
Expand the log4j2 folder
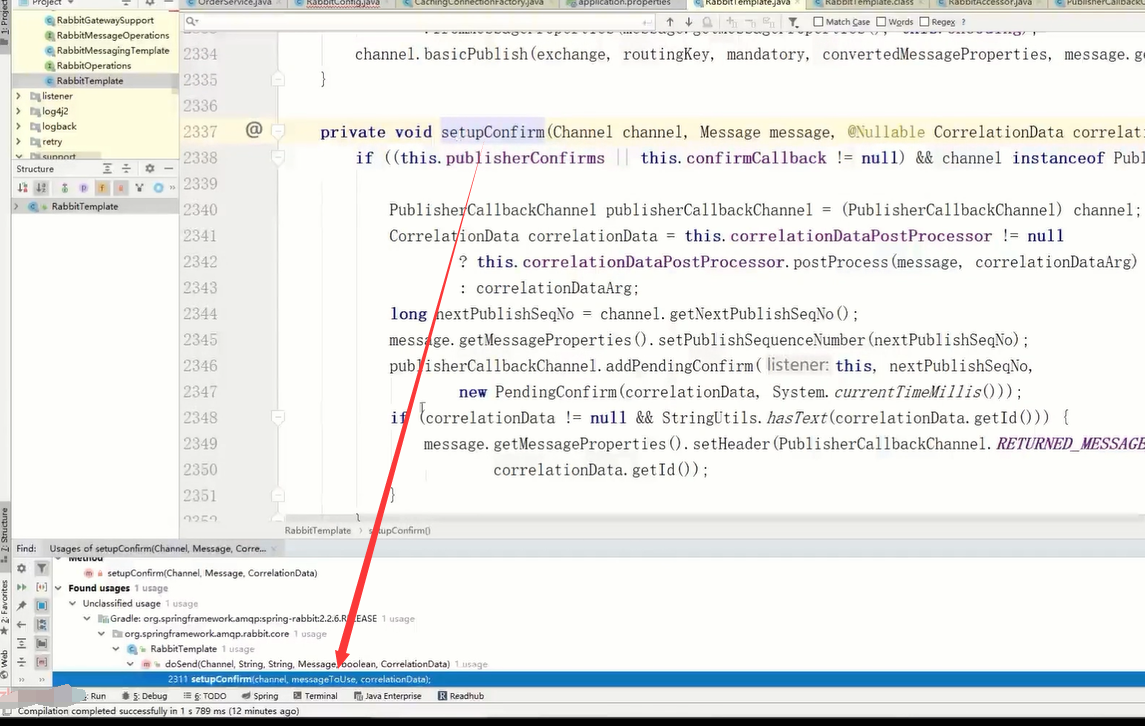tap(18, 111)
